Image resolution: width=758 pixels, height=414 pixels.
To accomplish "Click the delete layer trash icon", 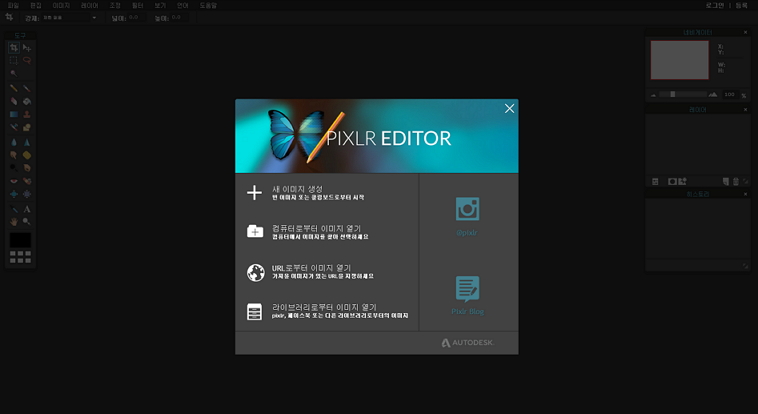I will [x=736, y=181].
